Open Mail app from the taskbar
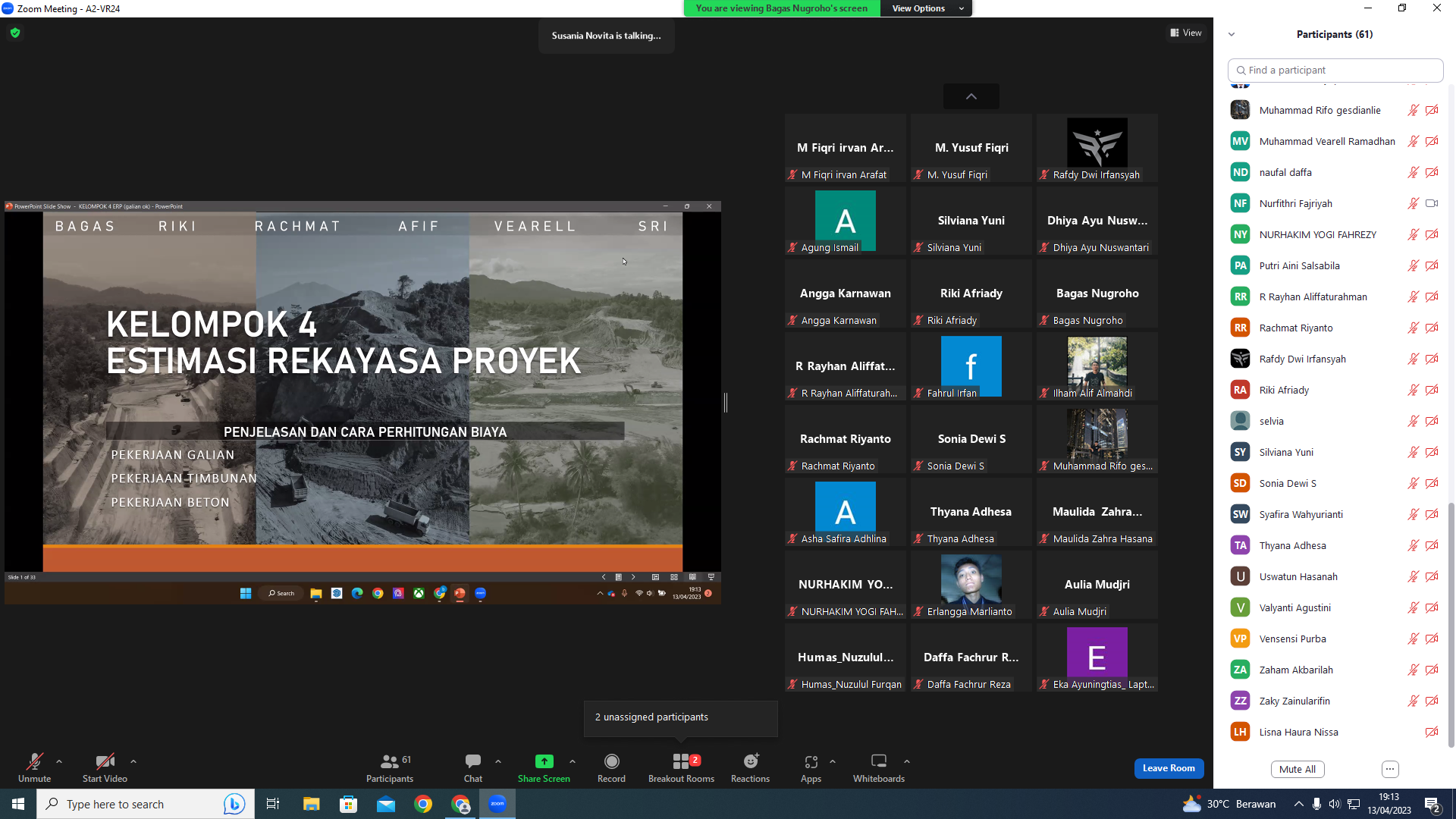Image resolution: width=1456 pixels, height=819 pixels. tap(386, 804)
